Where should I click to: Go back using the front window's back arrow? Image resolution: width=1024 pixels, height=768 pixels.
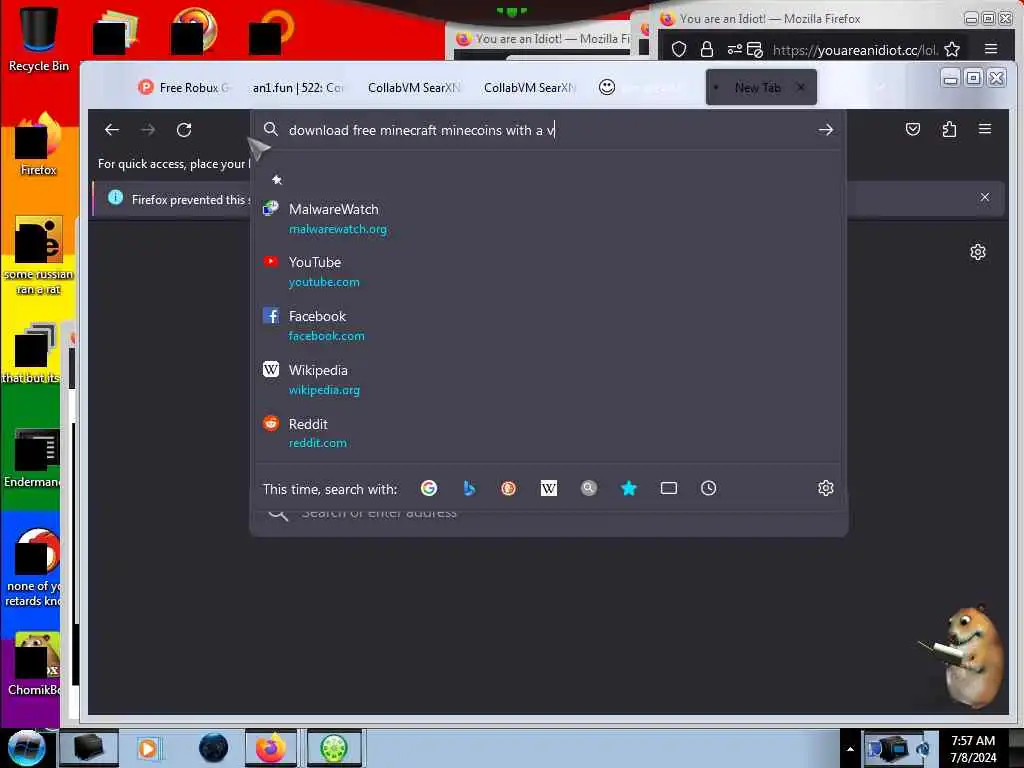pos(112,130)
